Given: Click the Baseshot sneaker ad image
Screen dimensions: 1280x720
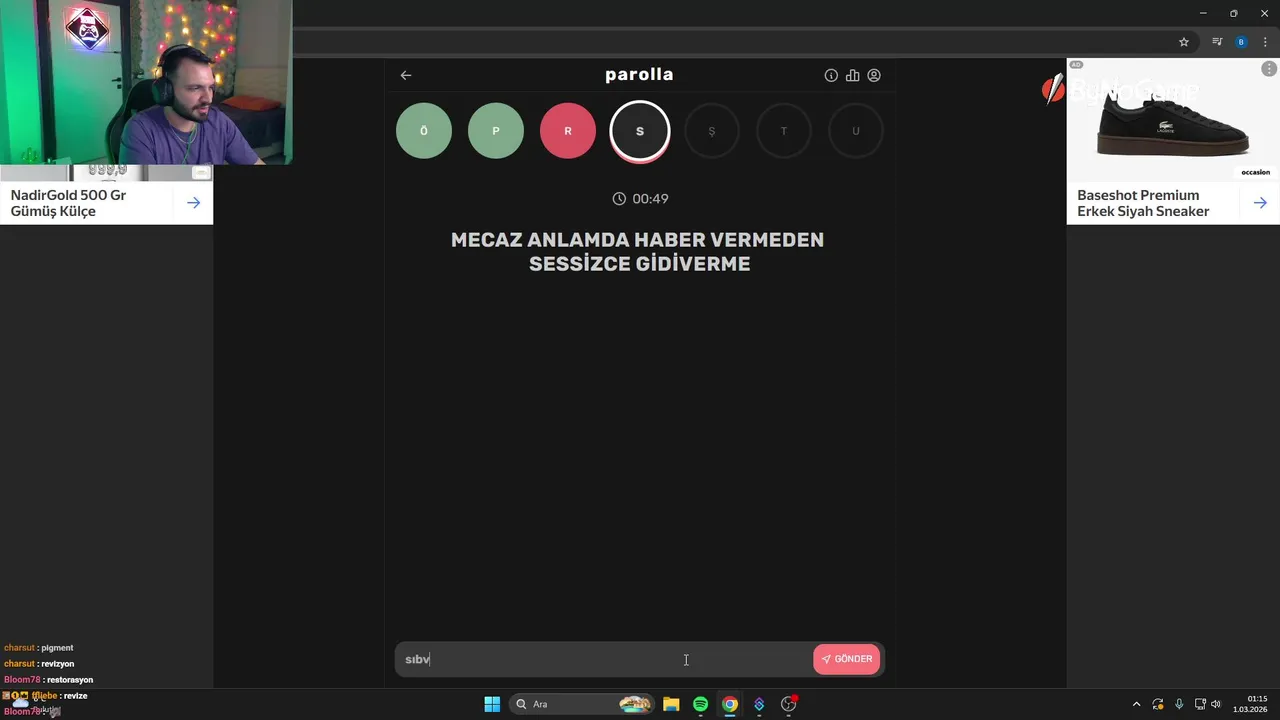Looking at the screenshot, I should click(x=1173, y=120).
